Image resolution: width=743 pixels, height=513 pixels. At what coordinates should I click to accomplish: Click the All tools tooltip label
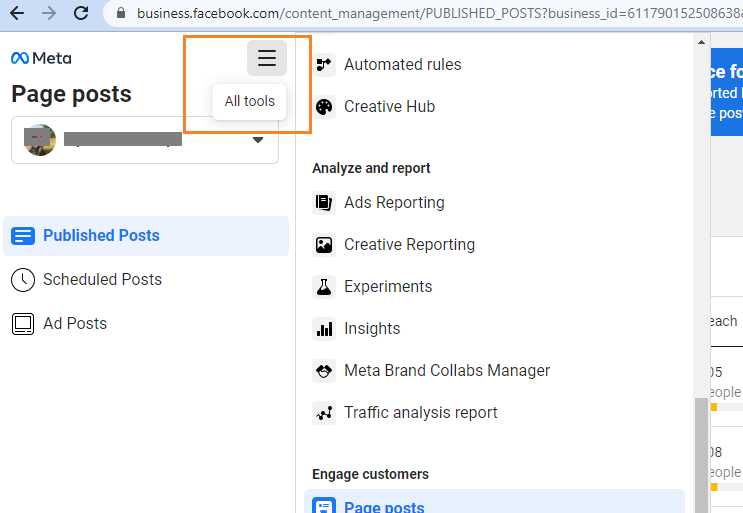250,101
